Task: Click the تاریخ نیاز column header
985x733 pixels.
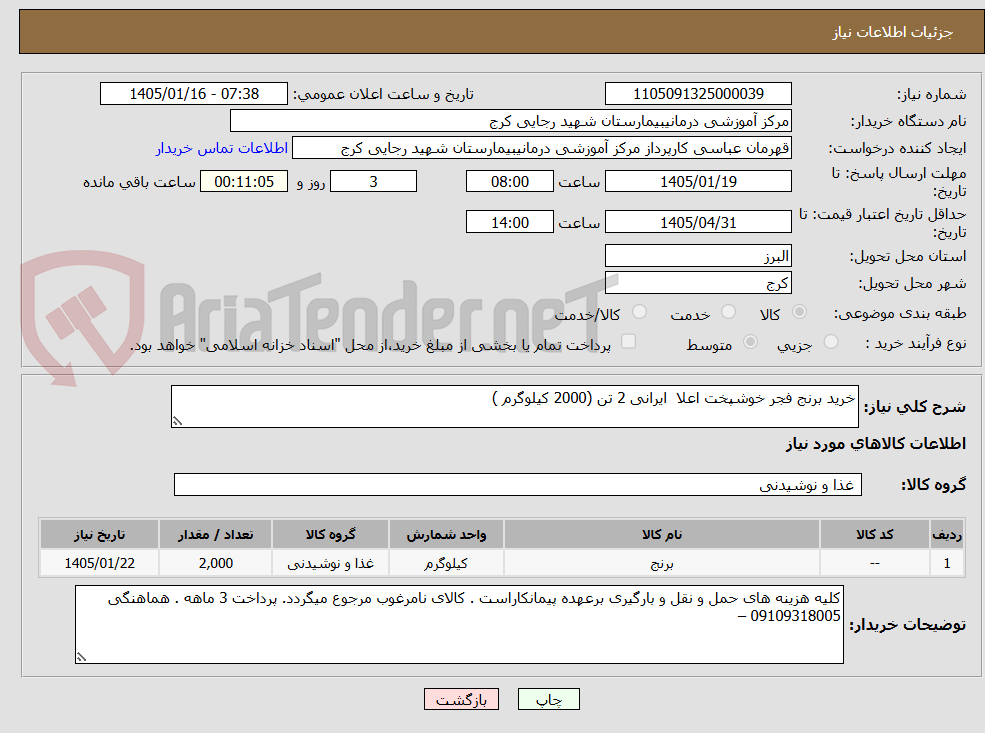Action: 99,535
